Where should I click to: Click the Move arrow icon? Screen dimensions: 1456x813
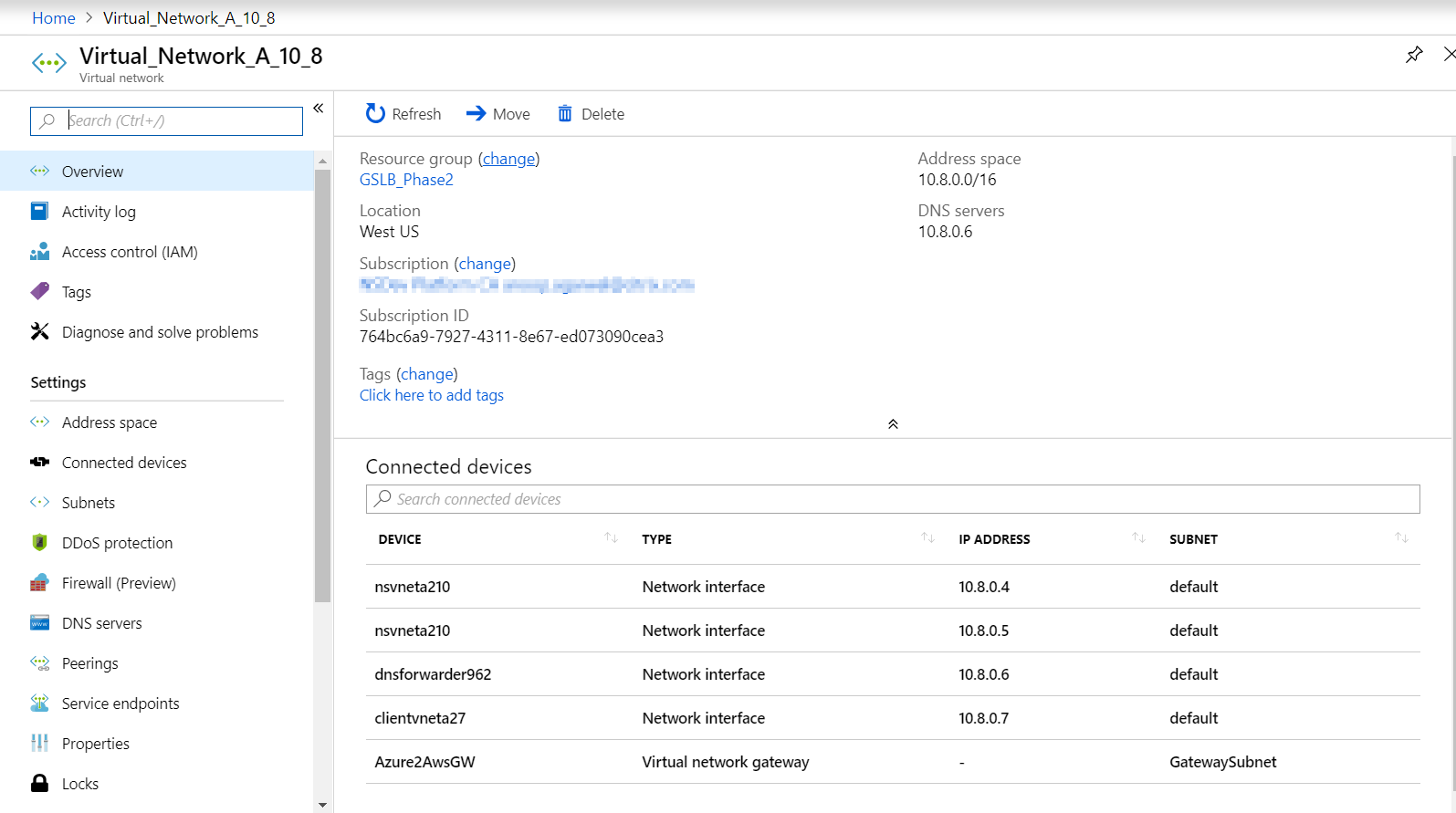click(x=476, y=113)
